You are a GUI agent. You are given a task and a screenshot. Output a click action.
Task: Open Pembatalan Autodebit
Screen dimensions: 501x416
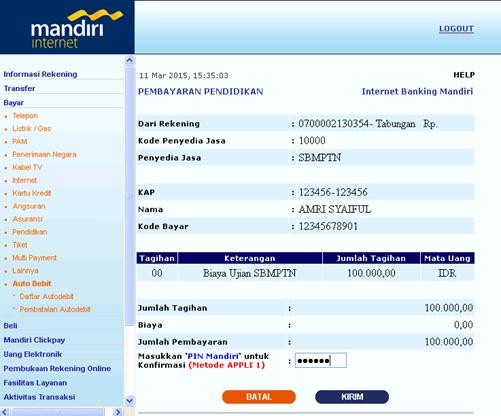(55, 309)
